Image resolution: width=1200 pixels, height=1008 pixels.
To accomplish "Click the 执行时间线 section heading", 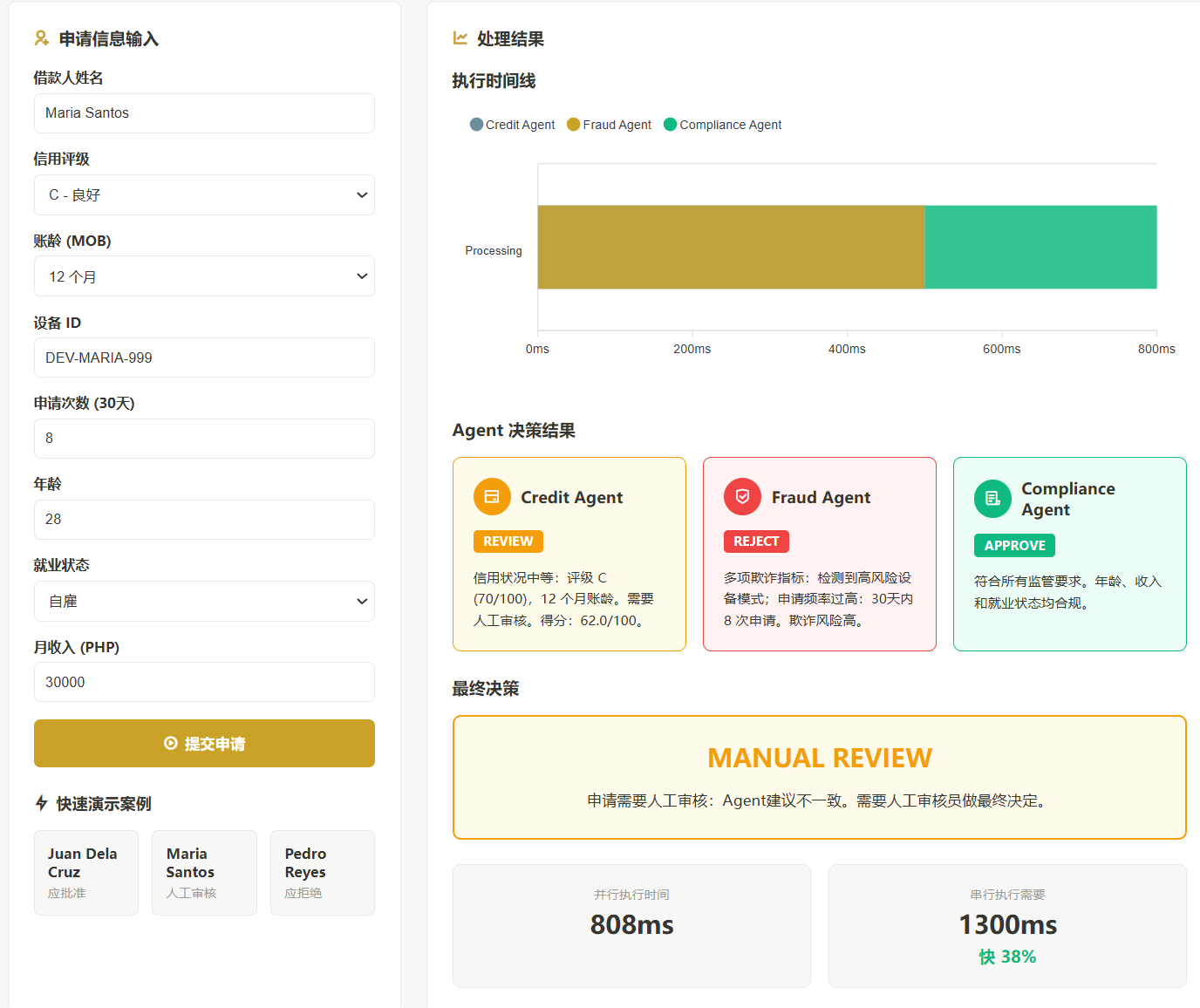I will [494, 81].
